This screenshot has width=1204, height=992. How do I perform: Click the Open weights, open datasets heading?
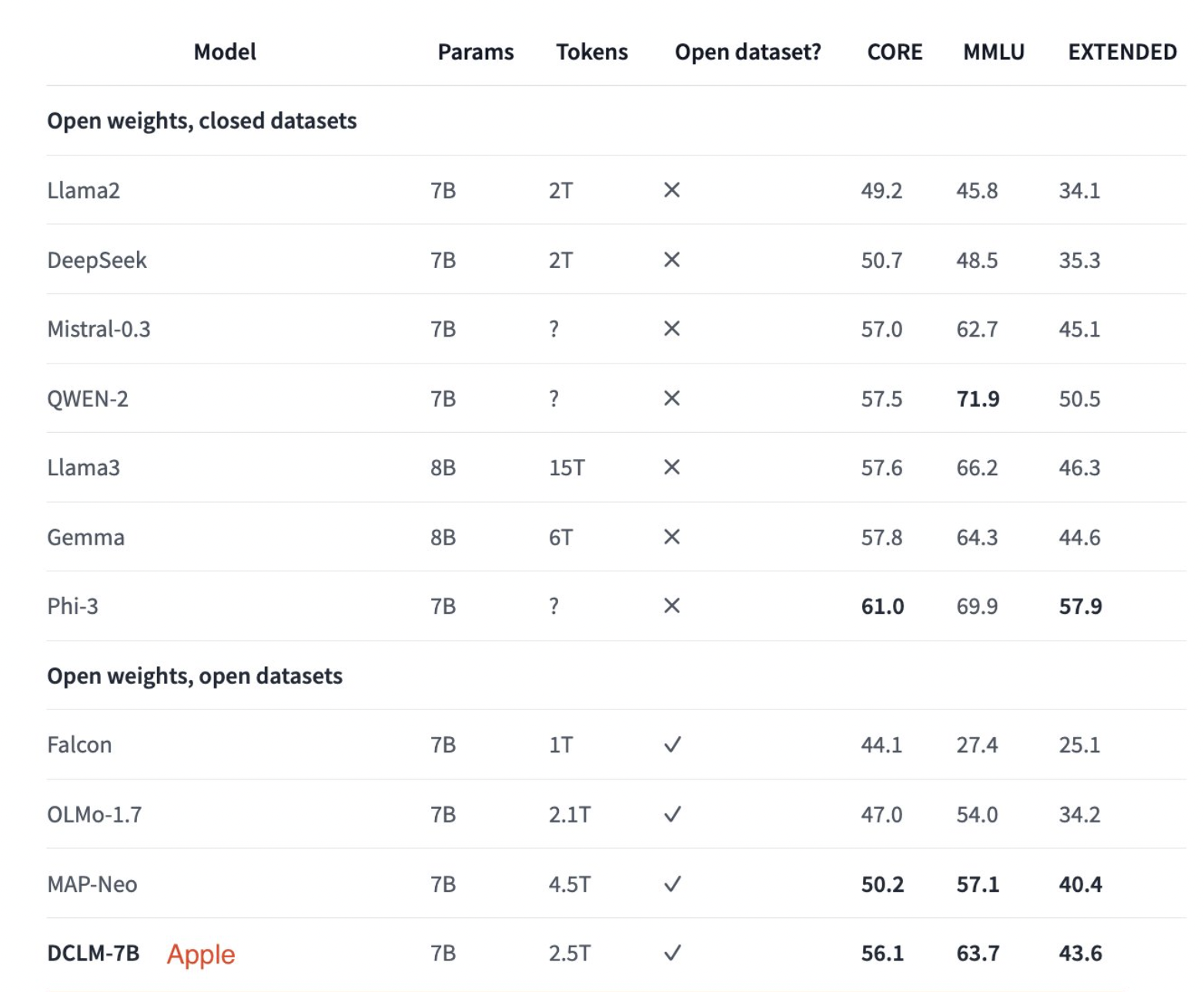click(195, 675)
